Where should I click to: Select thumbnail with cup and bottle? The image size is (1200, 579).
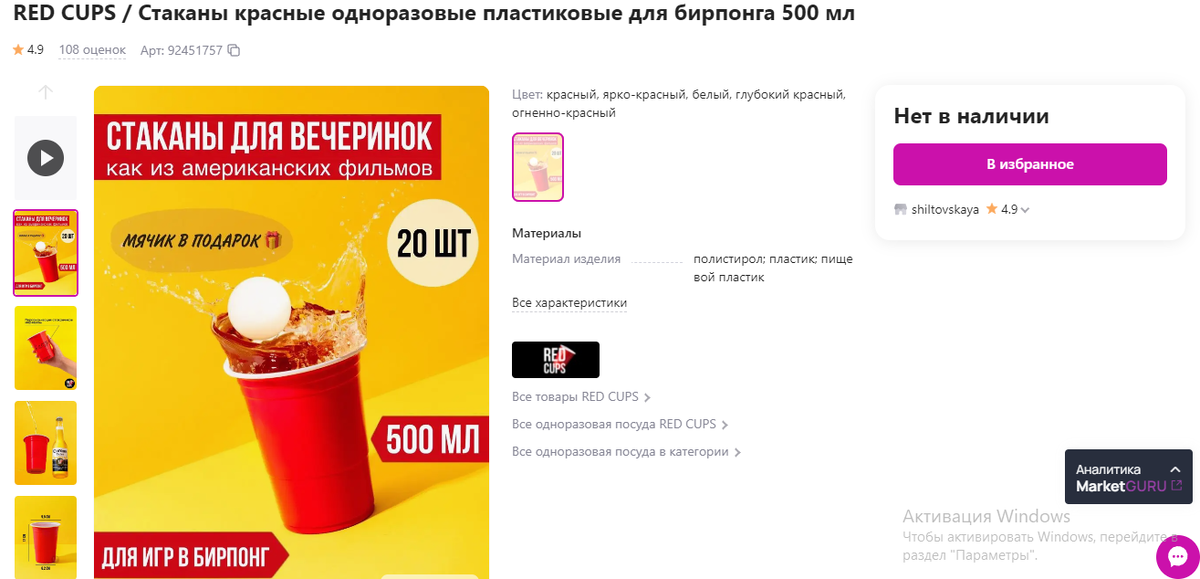pos(45,443)
